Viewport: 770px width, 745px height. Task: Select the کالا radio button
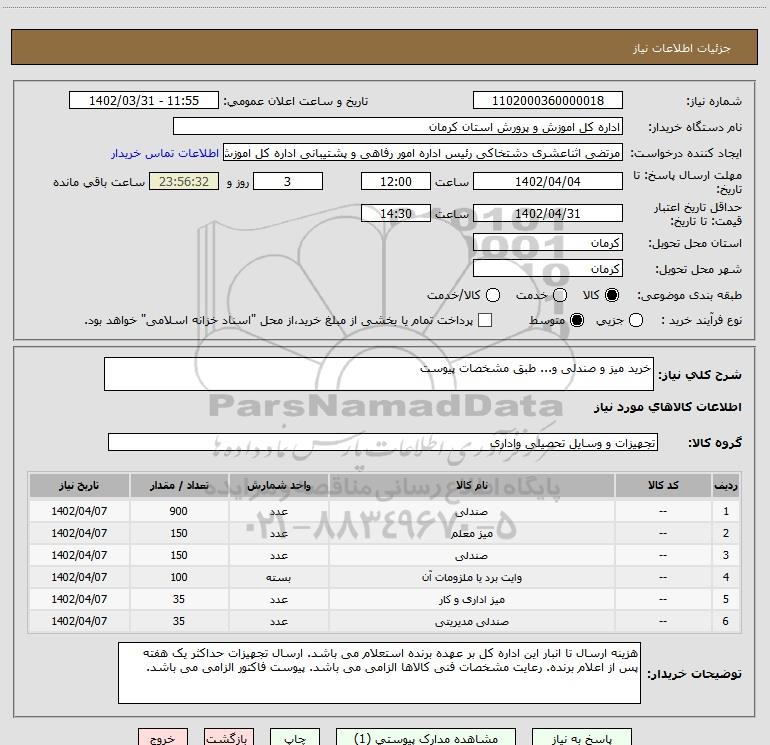(612, 295)
